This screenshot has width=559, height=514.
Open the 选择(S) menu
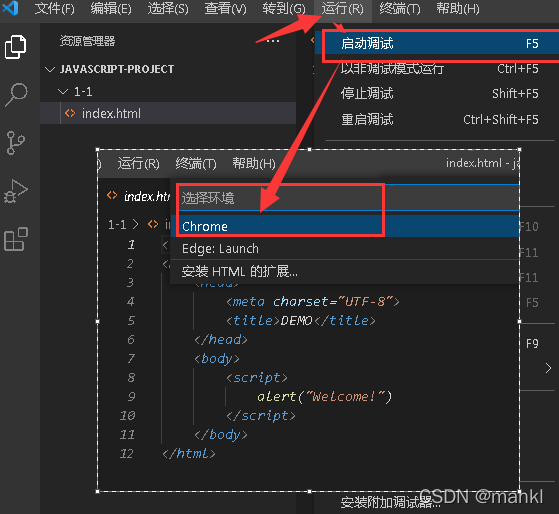click(x=168, y=8)
